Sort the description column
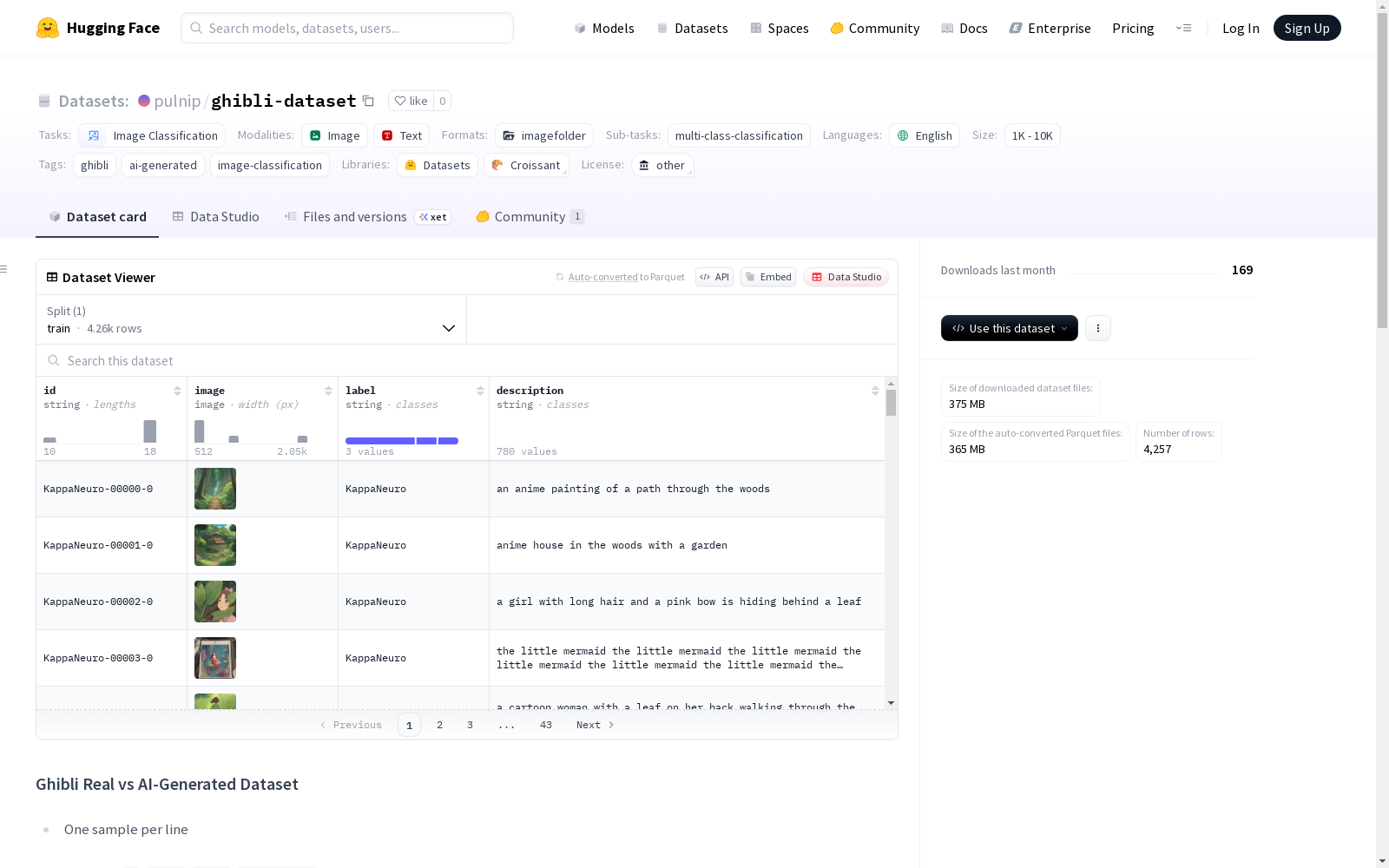The height and width of the screenshot is (868, 1389). (x=875, y=391)
